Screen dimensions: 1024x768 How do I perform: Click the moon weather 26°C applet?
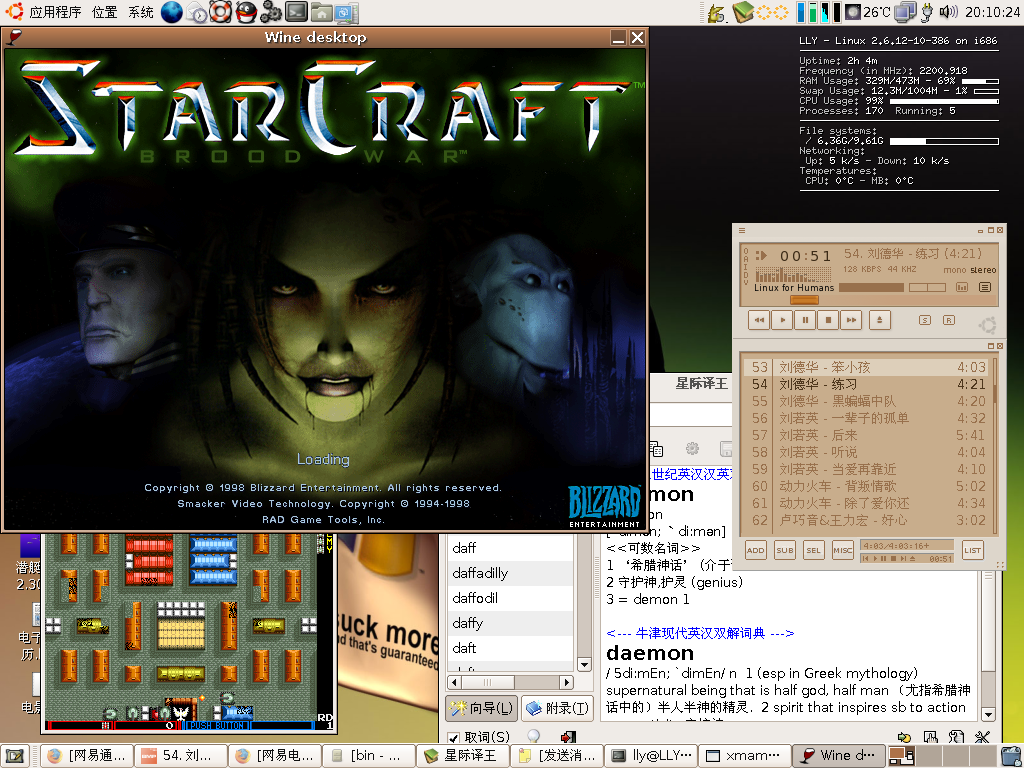click(867, 12)
